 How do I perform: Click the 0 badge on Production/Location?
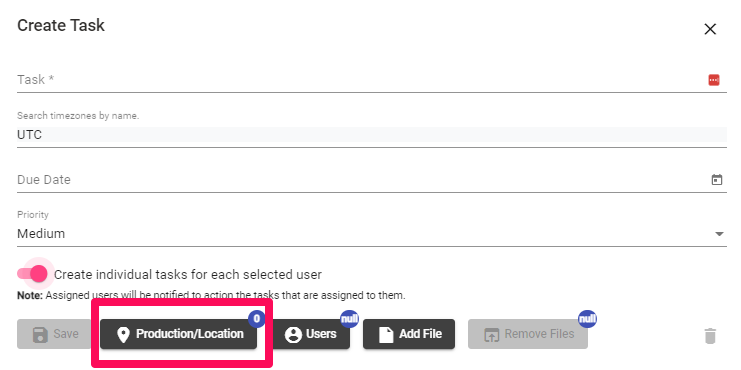click(x=256, y=318)
